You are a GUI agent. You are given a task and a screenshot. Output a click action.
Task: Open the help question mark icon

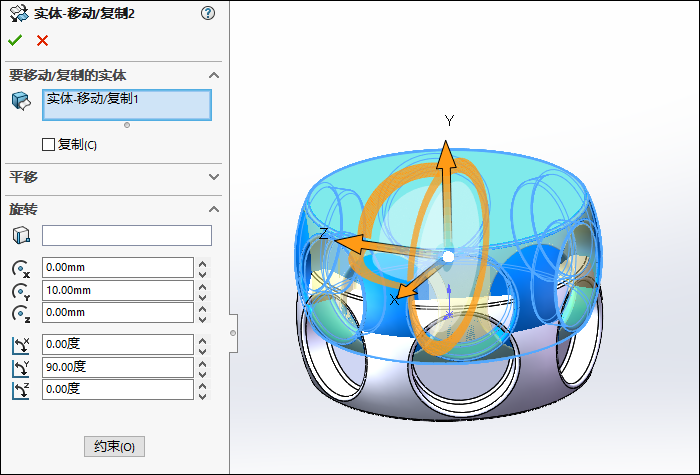click(208, 13)
